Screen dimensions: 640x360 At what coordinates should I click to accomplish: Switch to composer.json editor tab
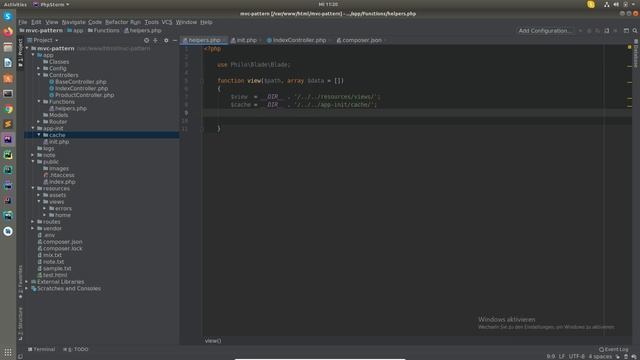(x=359, y=40)
